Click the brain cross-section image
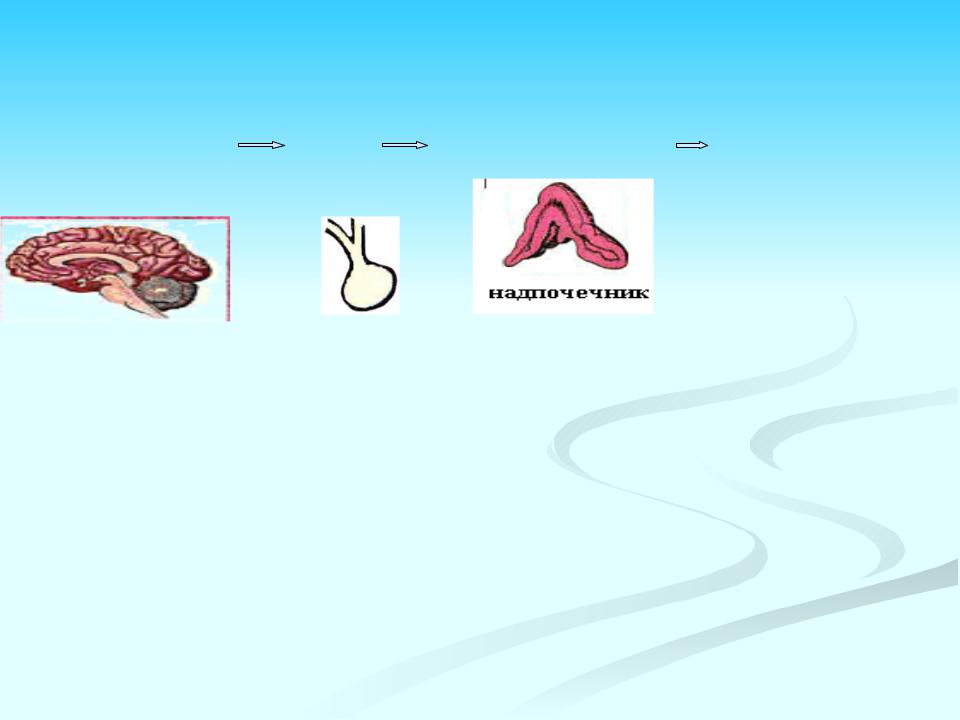Image resolution: width=960 pixels, height=720 pixels. pyautogui.click(x=114, y=268)
